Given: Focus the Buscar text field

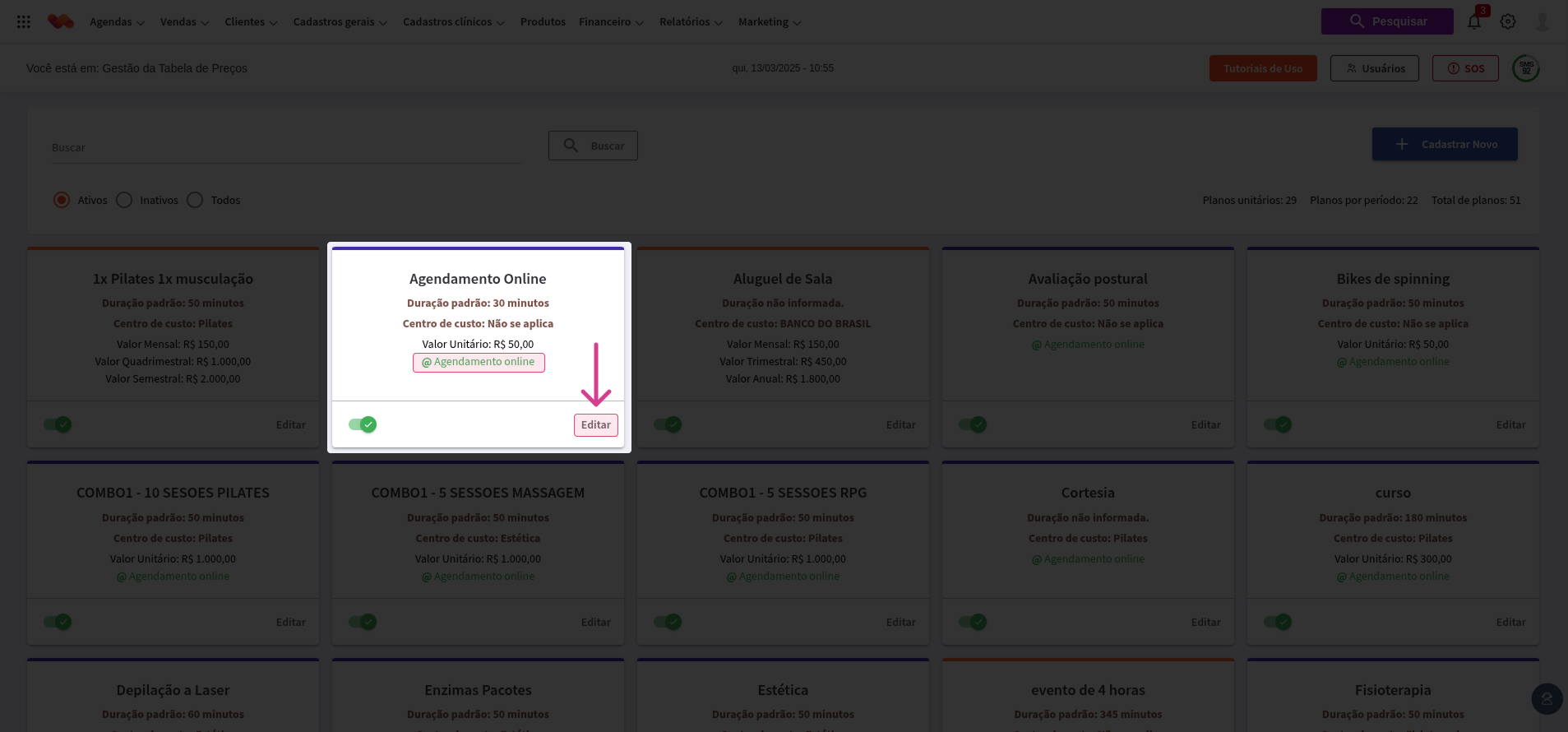Looking at the screenshot, I should [x=286, y=148].
